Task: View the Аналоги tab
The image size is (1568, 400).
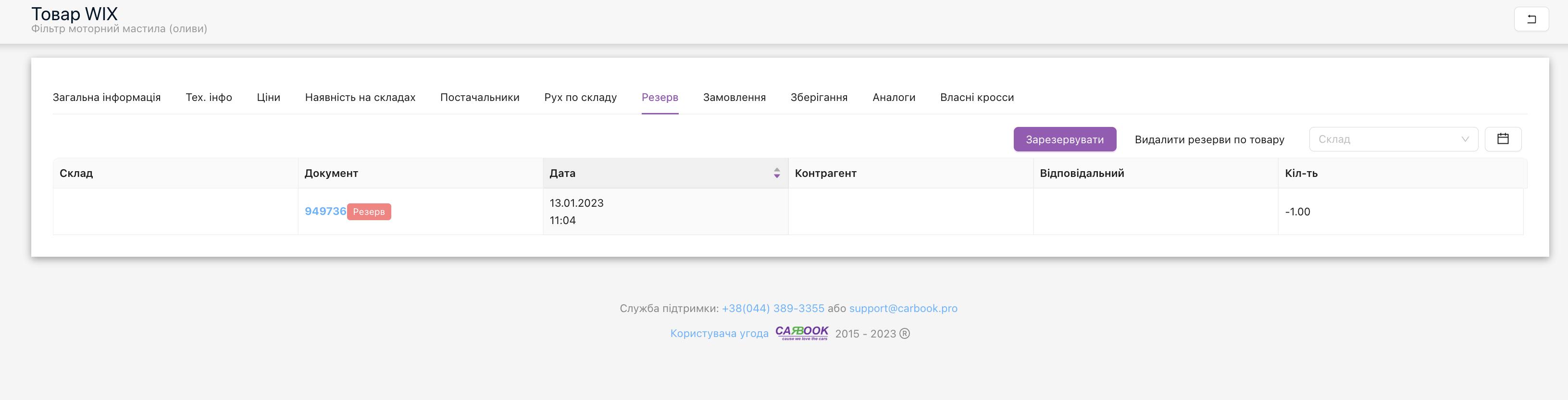Action: [894, 98]
